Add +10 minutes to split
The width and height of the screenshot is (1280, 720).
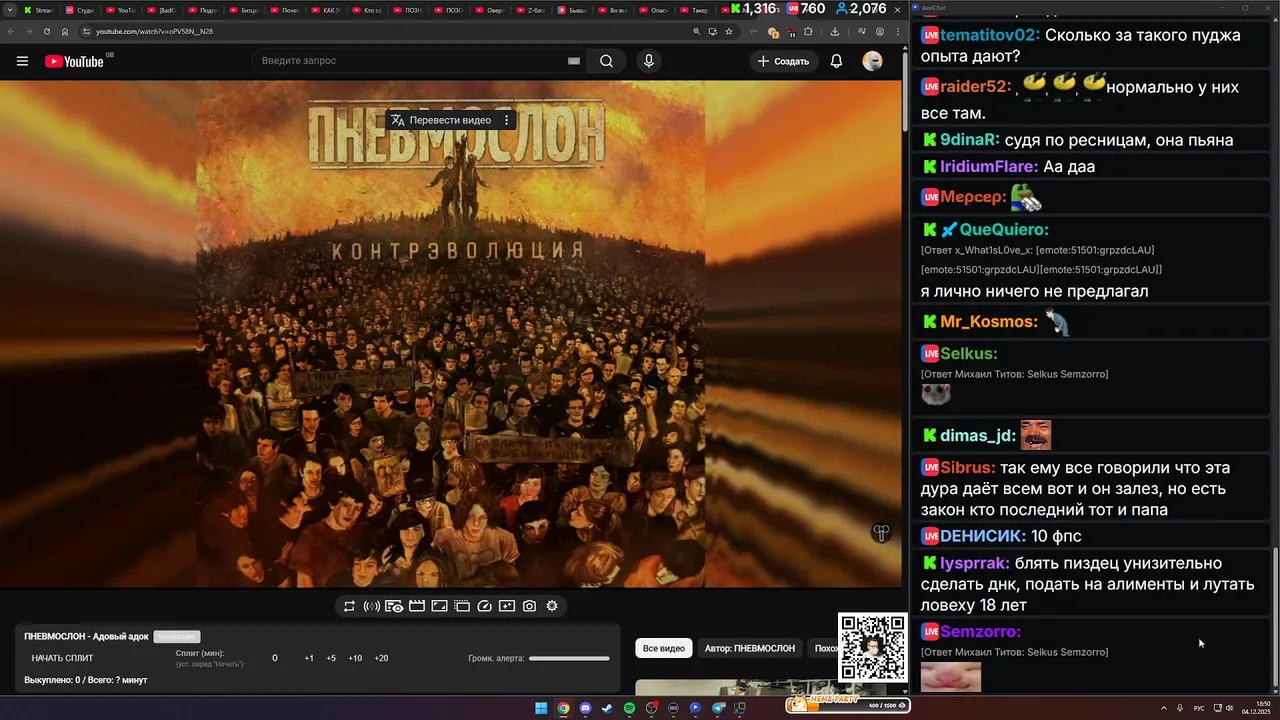tap(355, 658)
